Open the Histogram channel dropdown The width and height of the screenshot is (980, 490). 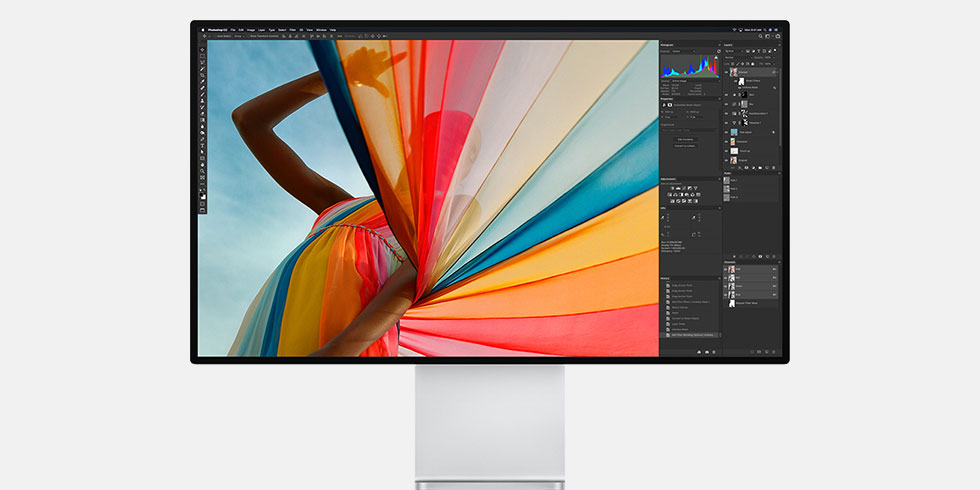685,51
